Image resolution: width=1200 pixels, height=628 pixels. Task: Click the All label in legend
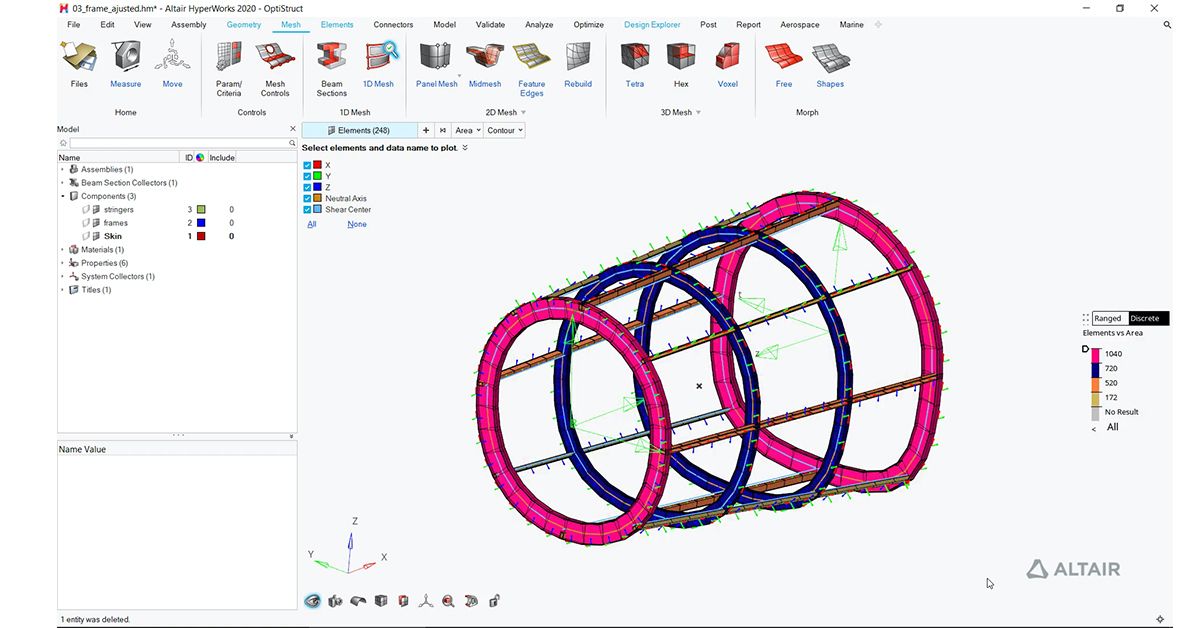pyautogui.click(x=1112, y=427)
